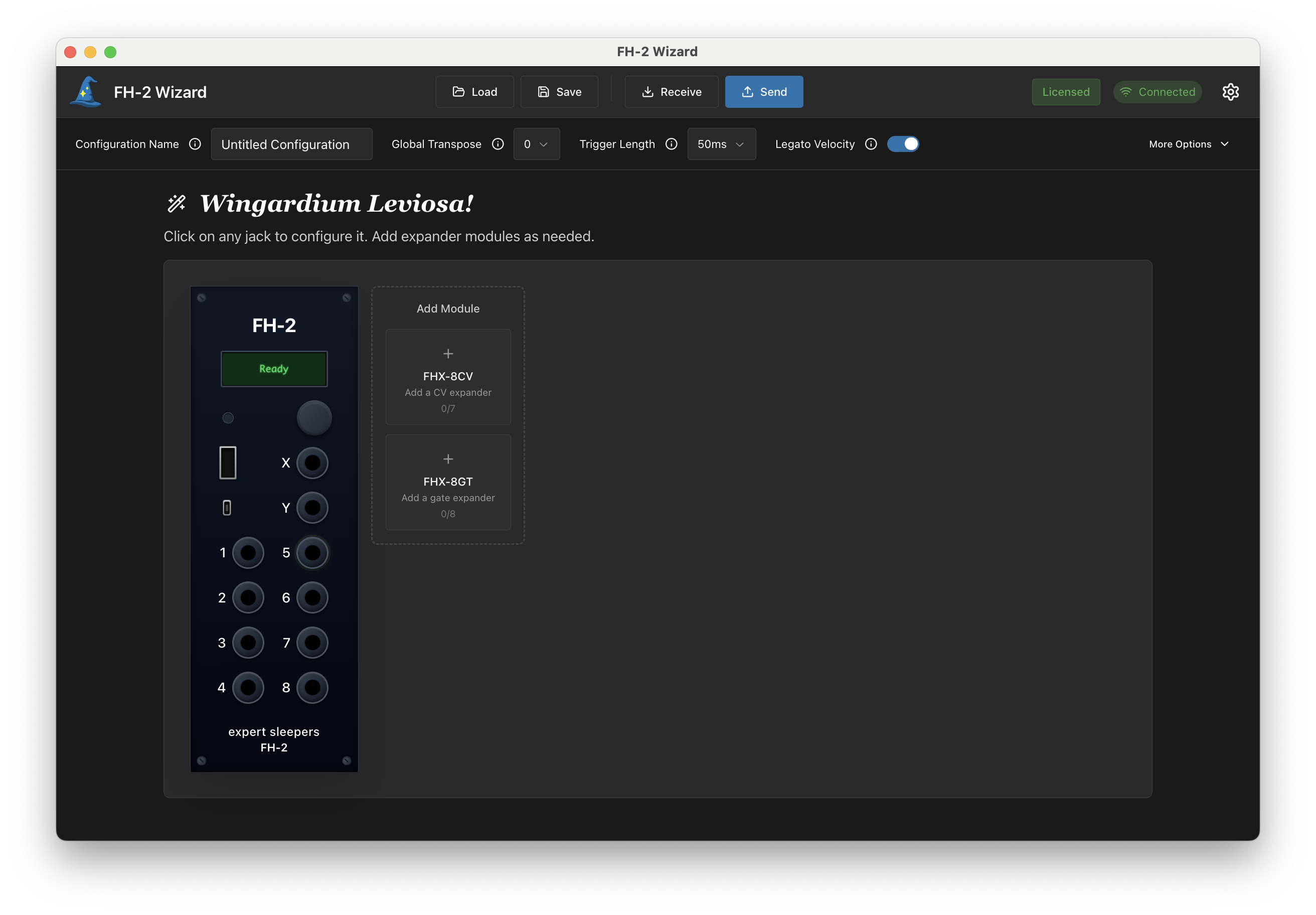Receive configuration from the device
This screenshot has width=1316, height=915.
(671, 92)
